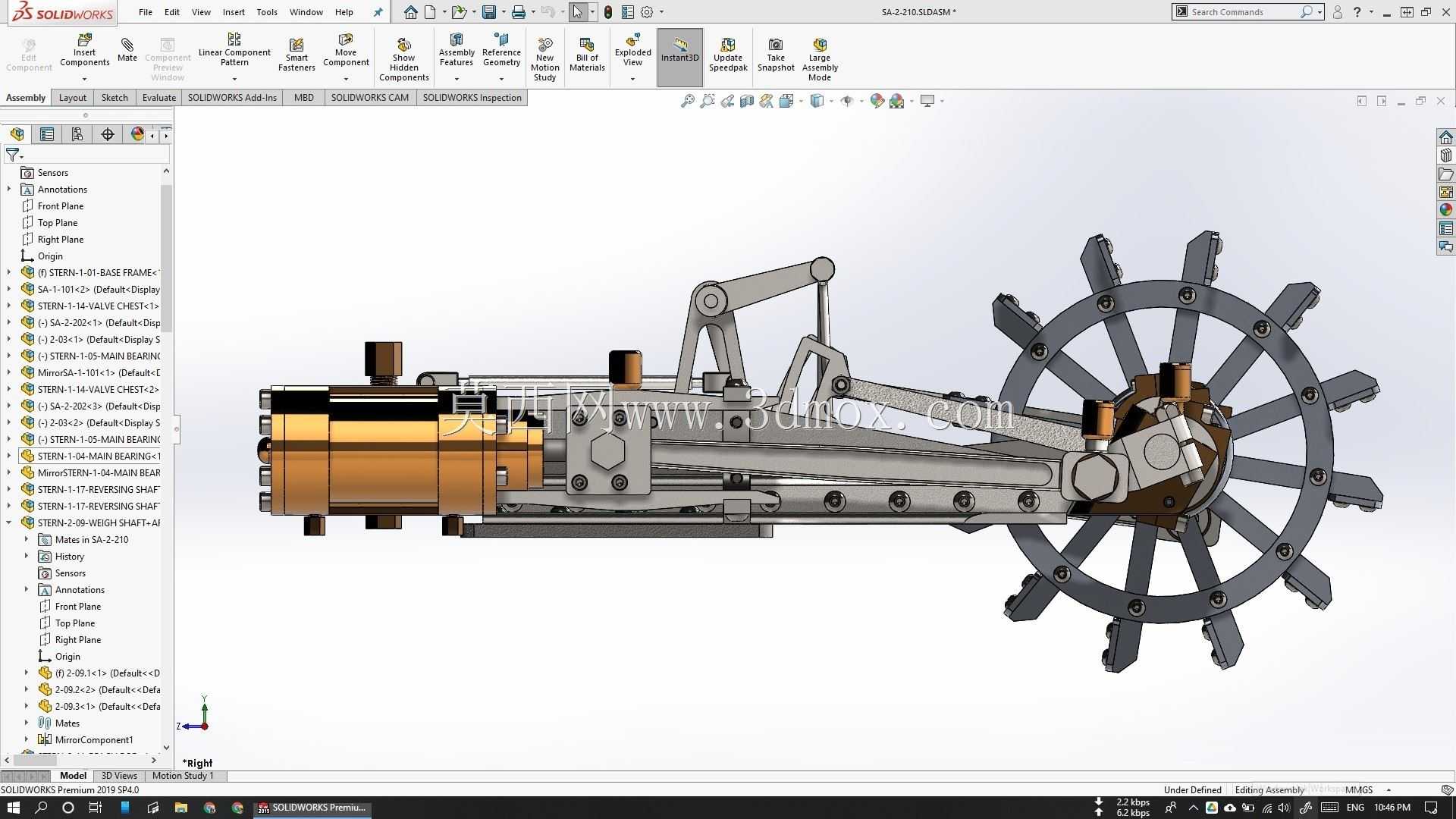
Task: Open Bill of Materials tool
Action: (587, 55)
